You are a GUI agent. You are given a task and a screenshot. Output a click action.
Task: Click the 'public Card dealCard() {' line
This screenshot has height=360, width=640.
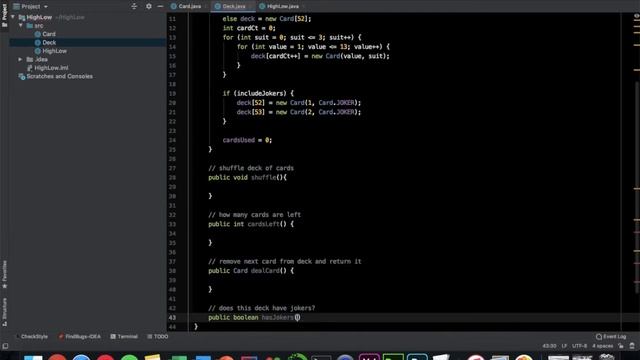pyautogui.click(x=251, y=271)
